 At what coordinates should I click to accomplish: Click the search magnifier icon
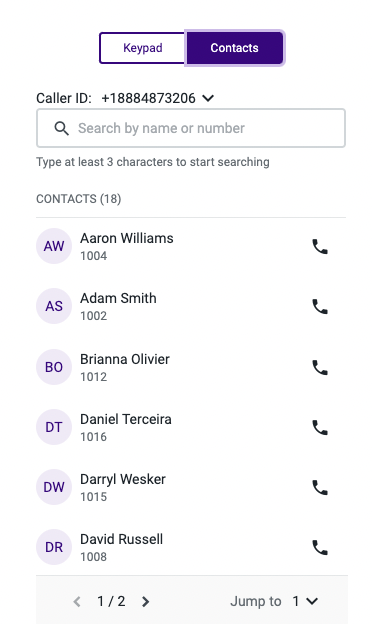point(62,129)
